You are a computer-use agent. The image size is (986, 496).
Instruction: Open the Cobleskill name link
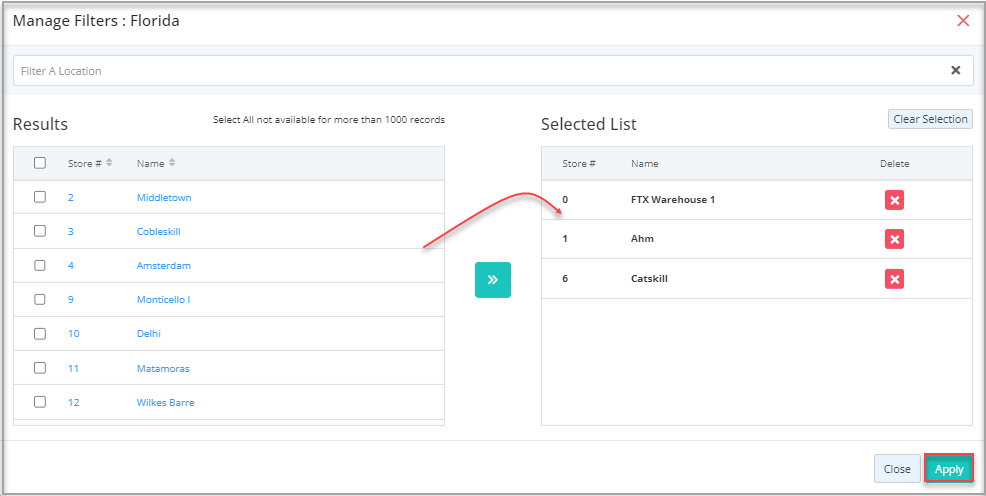158,231
